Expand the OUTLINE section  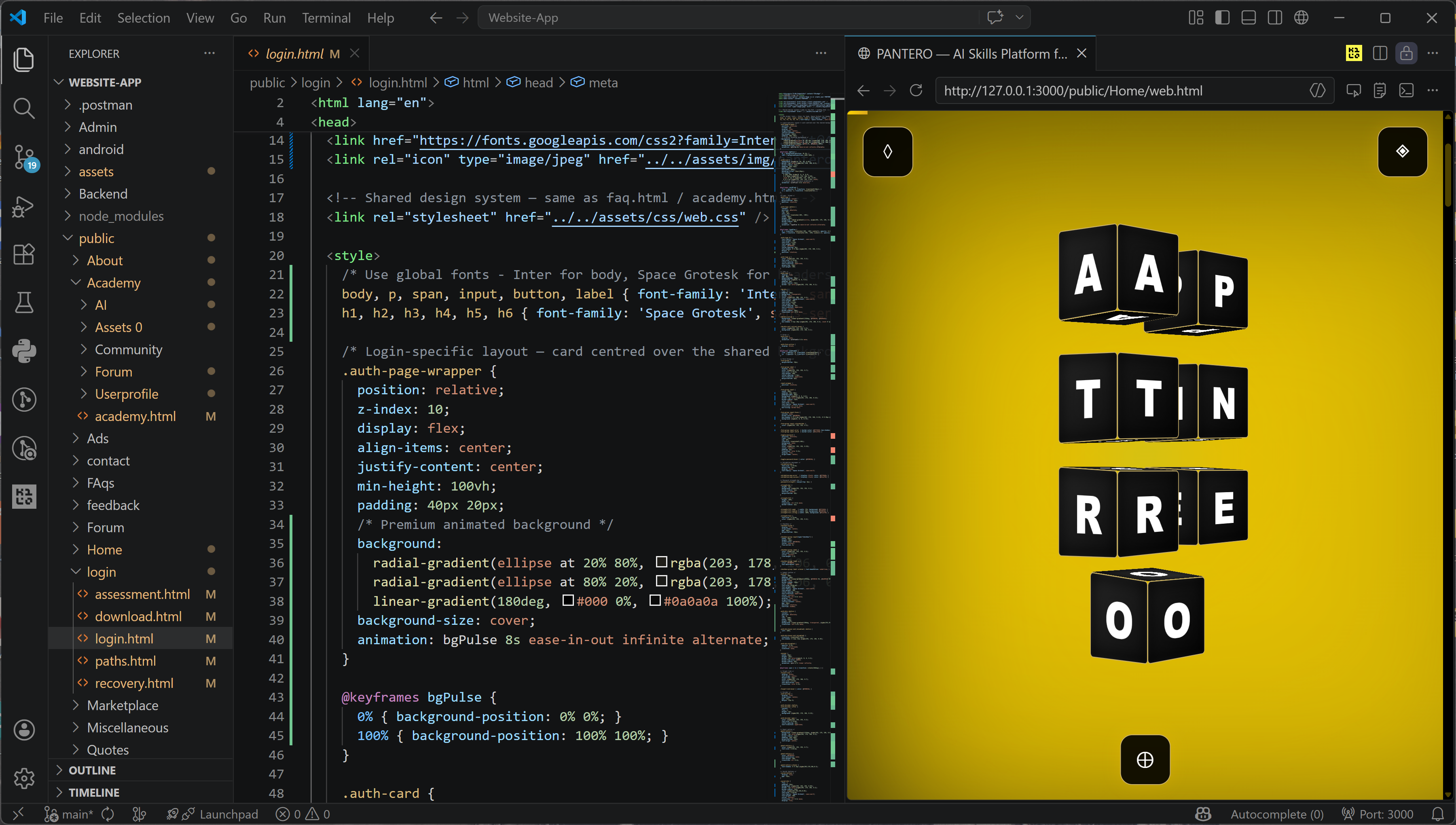[x=92, y=770]
